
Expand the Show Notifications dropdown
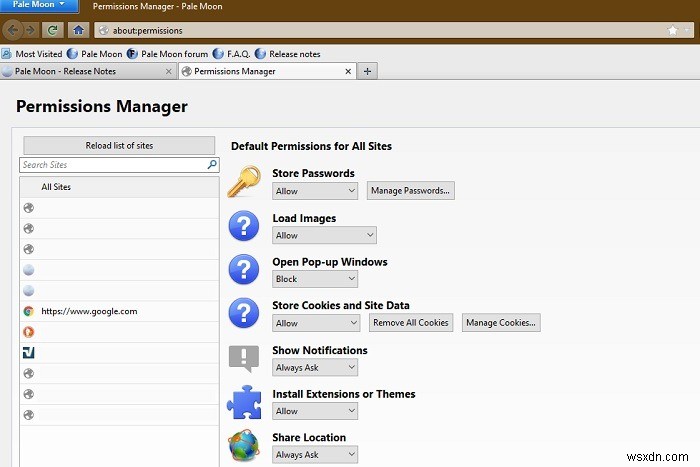(315, 367)
